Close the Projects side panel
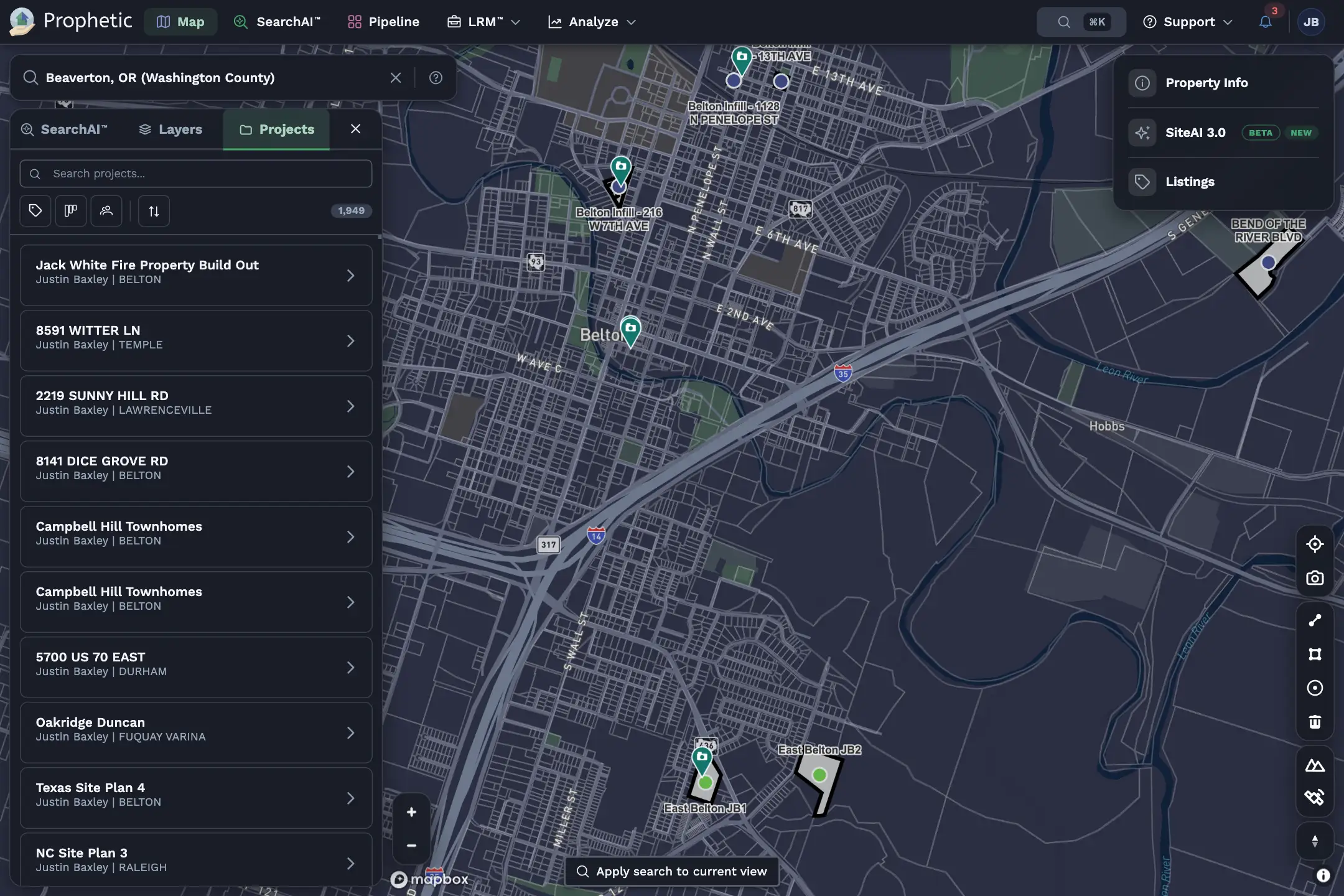The image size is (1344, 896). coord(356,129)
